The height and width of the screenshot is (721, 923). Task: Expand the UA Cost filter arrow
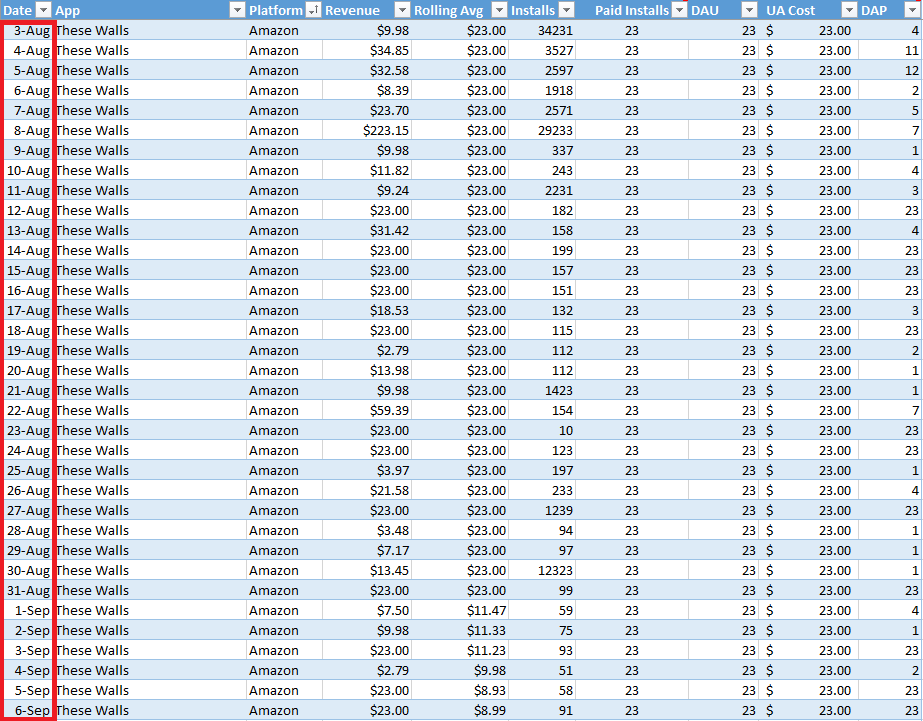pos(849,10)
